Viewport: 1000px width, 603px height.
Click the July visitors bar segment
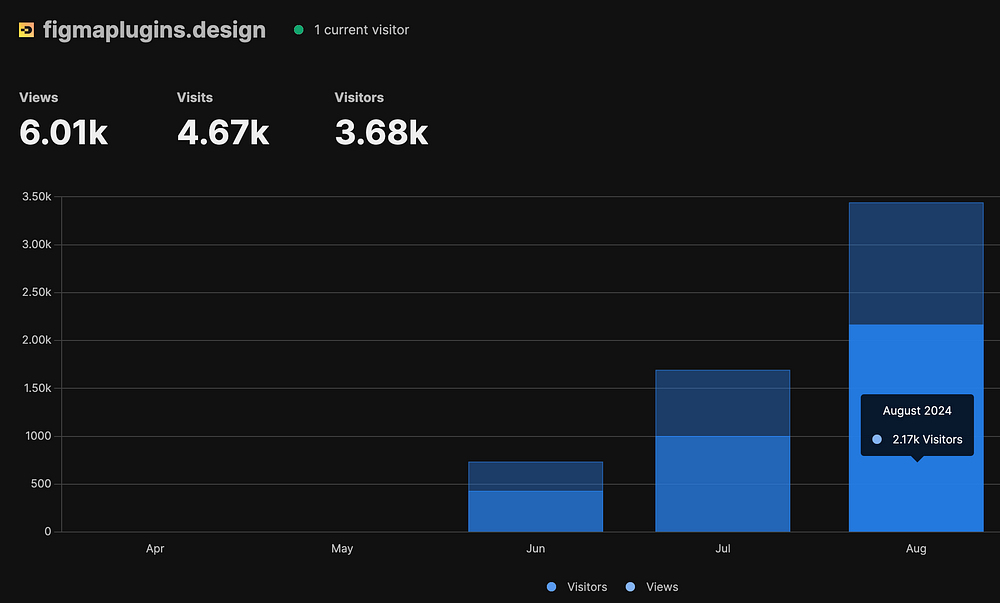click(x=723, y=484)
